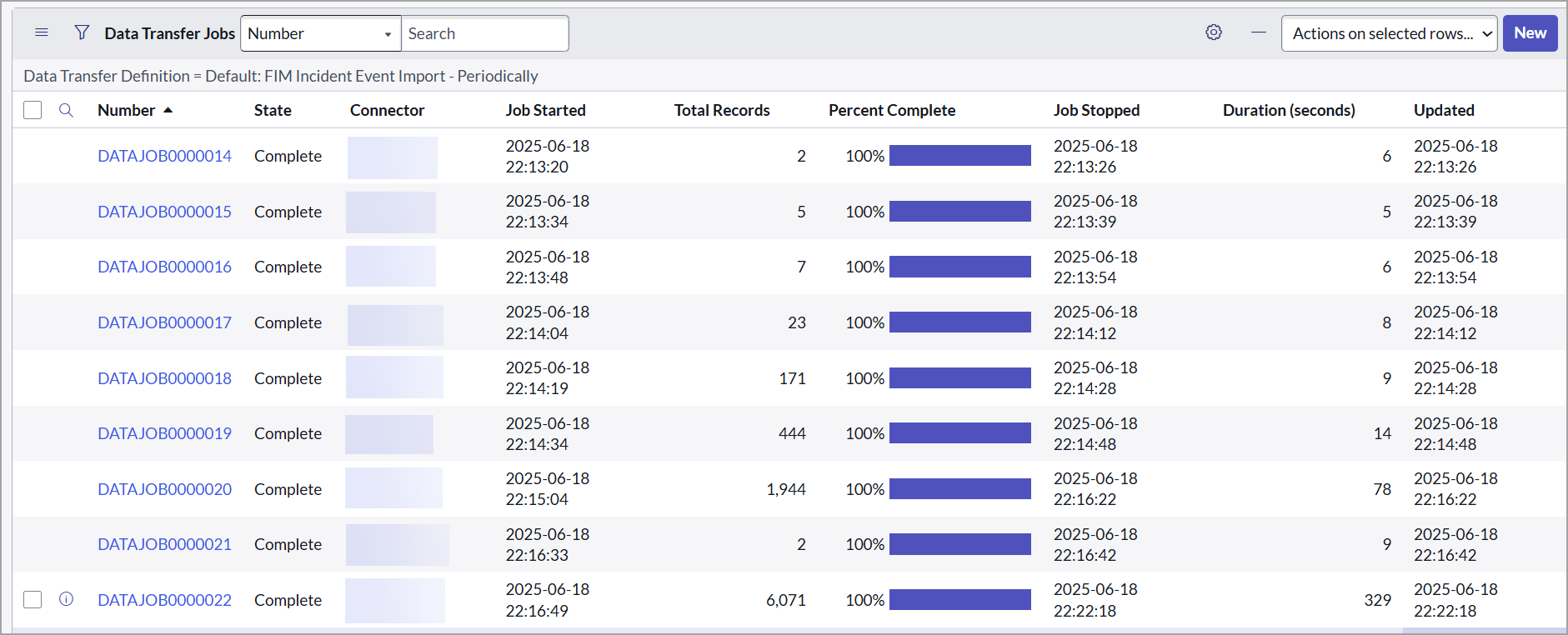The height and width of the screenshot is (635, 1568).
Task: Click the New button
Action: pyautogui.click(x=1530, y=33)
